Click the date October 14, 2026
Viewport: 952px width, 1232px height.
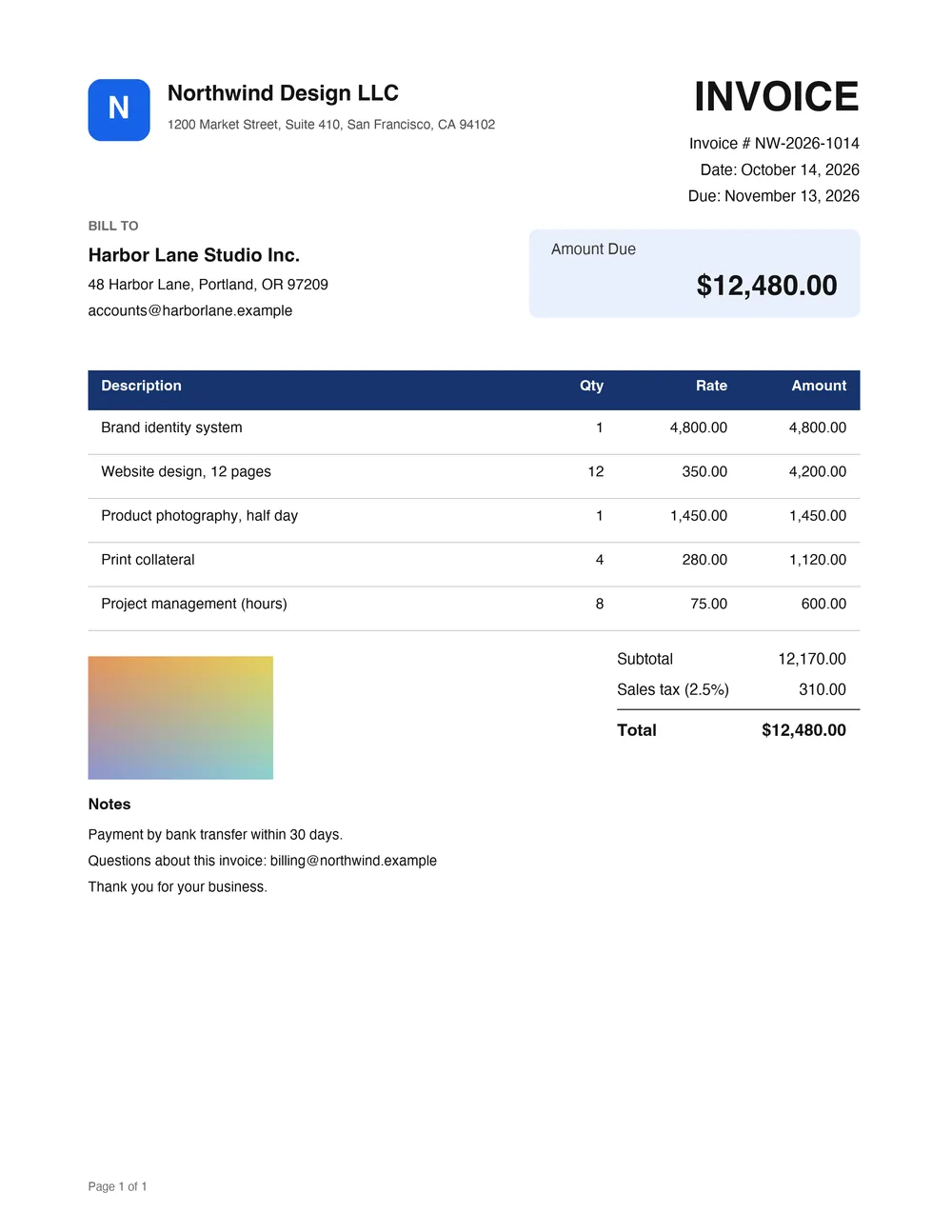click(800, 170)
